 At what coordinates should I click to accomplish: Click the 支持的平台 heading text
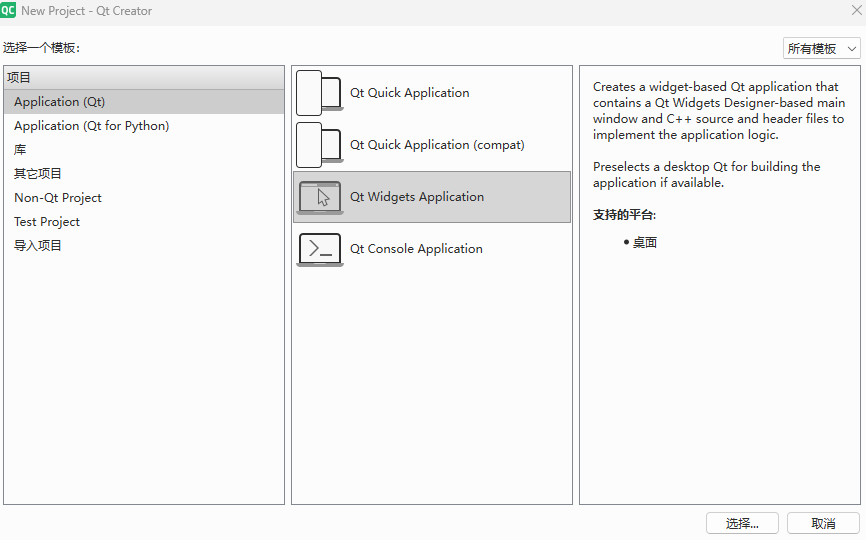pyautogui.click(x=624, y=215)
